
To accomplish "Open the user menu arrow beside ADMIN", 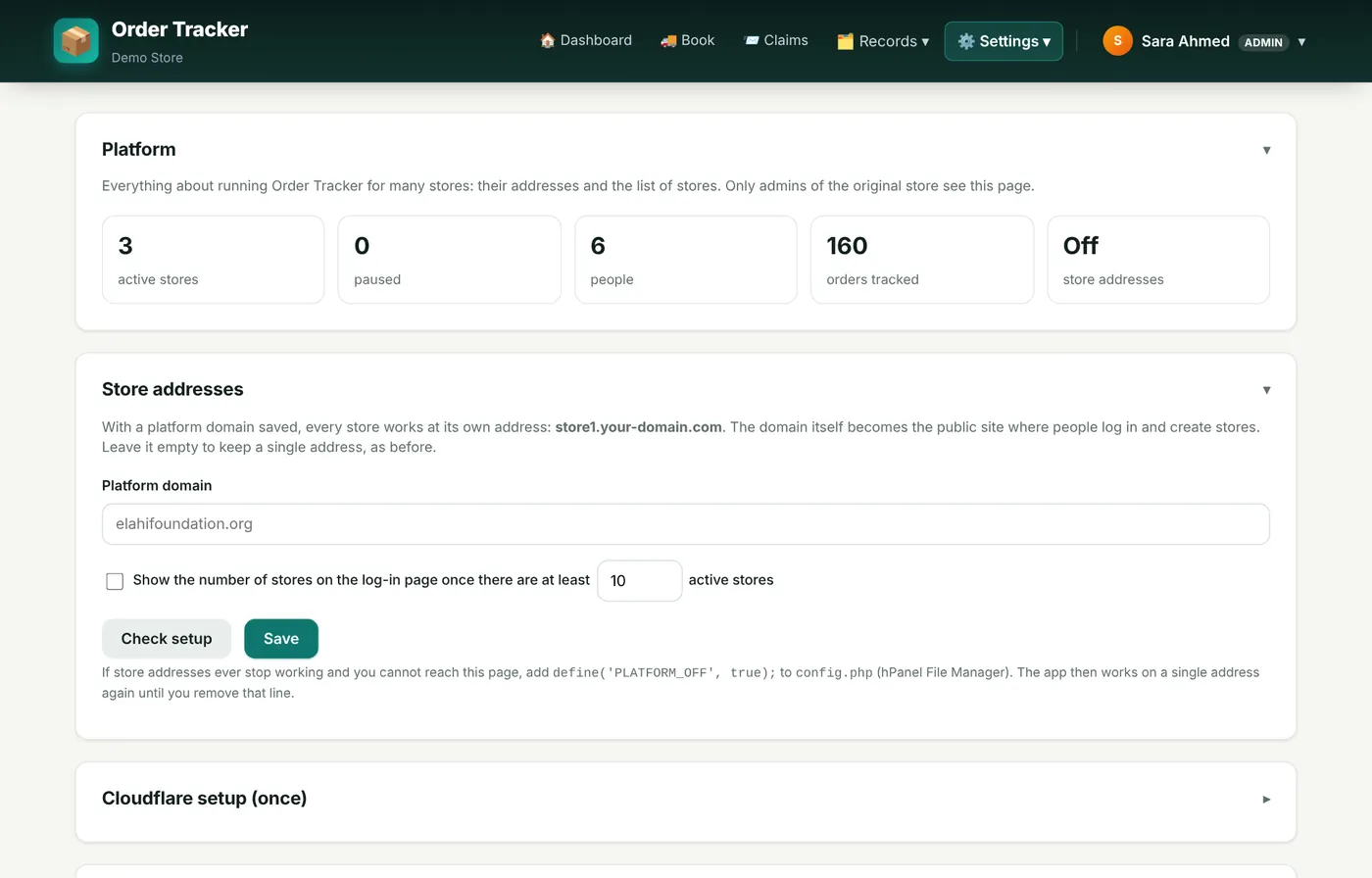I will click(1301, 41).
